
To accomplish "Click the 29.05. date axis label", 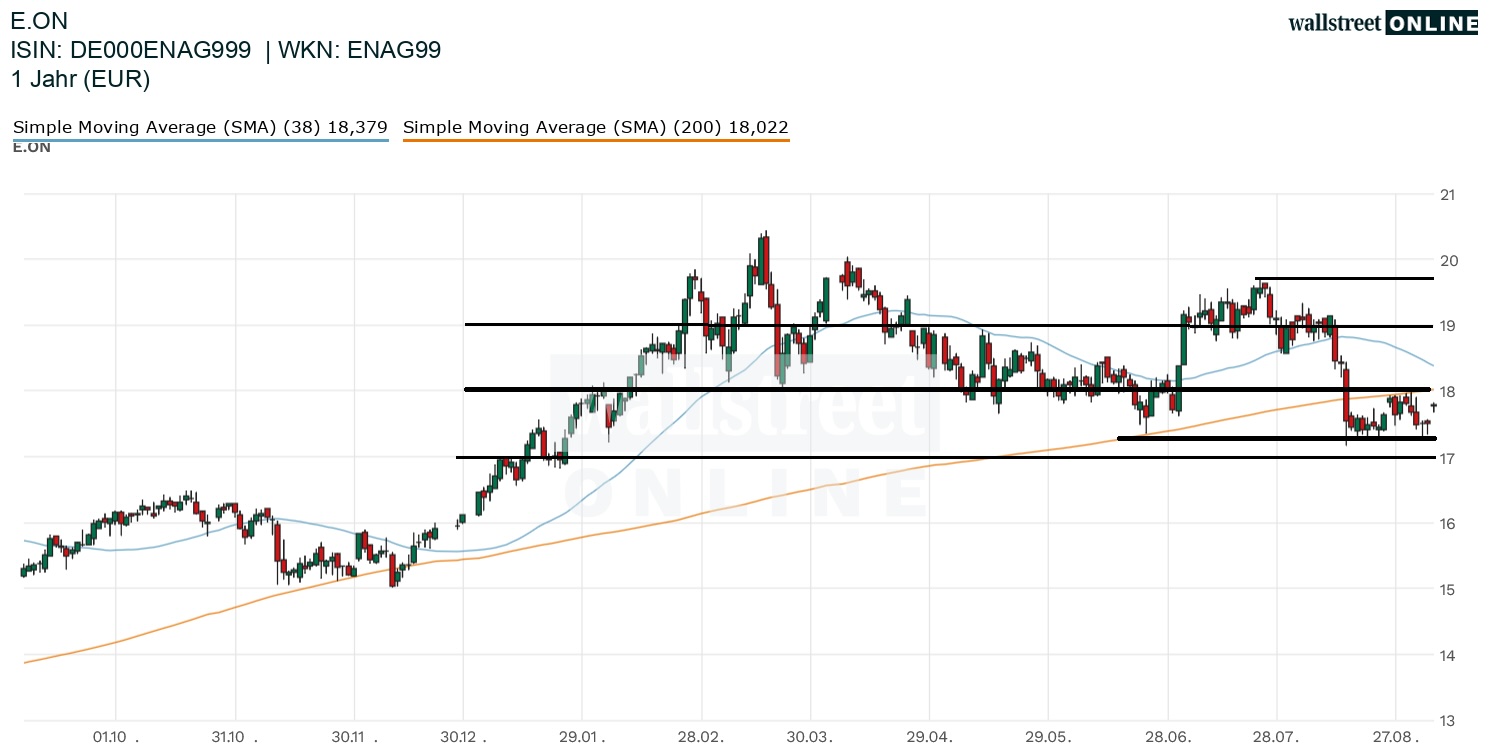I will click(1050, 736).
